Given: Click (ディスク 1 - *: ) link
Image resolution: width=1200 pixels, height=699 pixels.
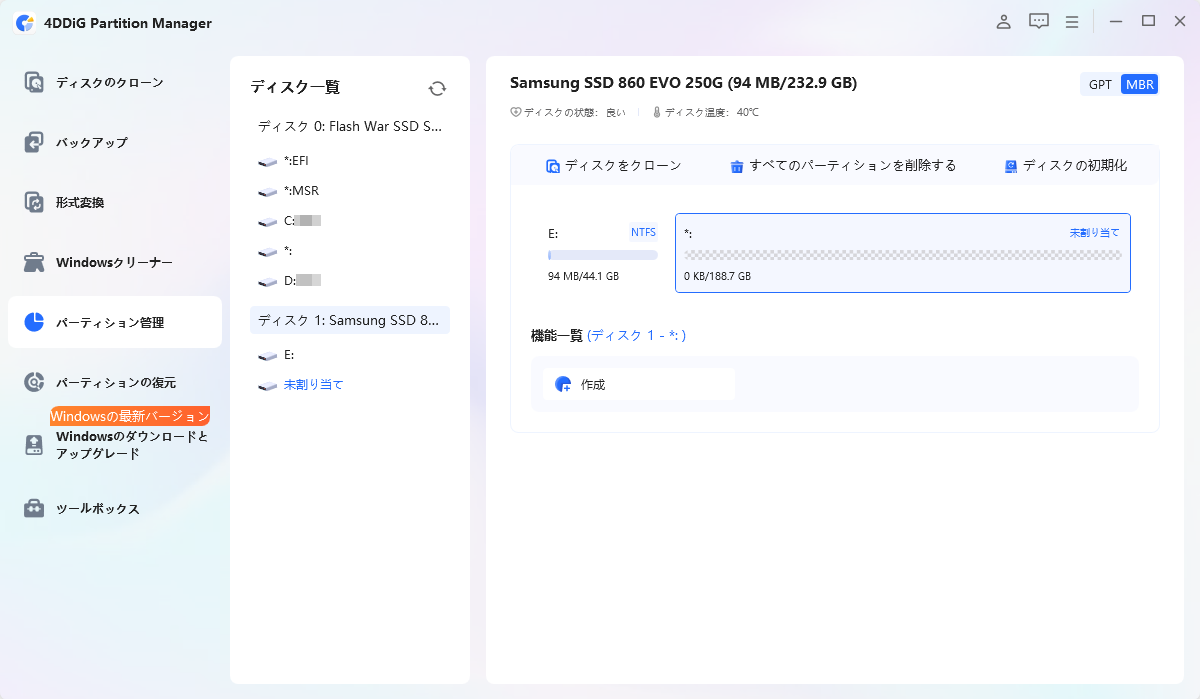Looking at the screenshot, I should [636, 336].
